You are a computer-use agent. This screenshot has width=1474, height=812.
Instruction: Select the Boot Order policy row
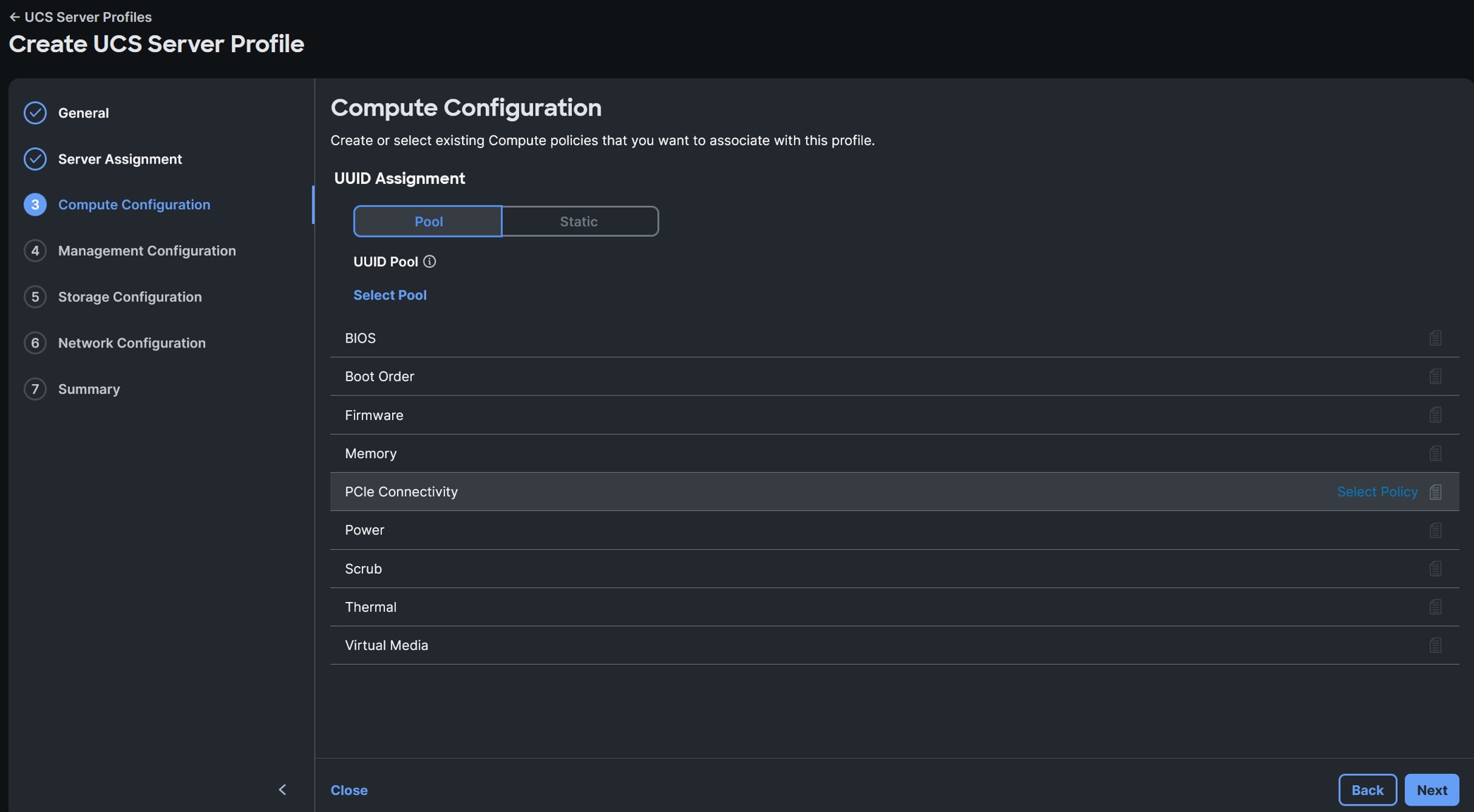click(x=894, y=376)
